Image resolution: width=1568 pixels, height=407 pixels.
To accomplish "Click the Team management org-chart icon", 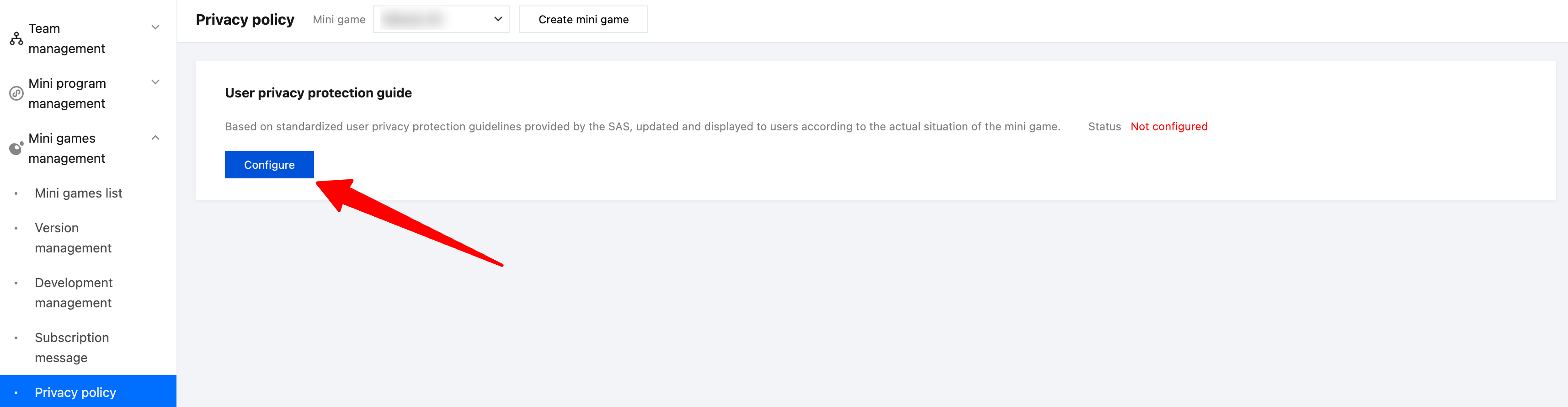I will click(16, 39).
